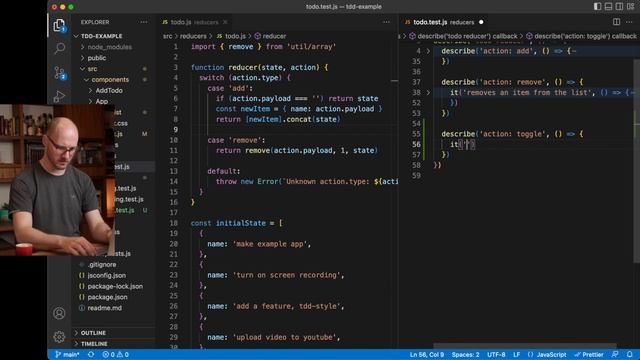Open the Accounts menu icon
Viewport: 640px width, 360px height.
click(x=59, y=313)
